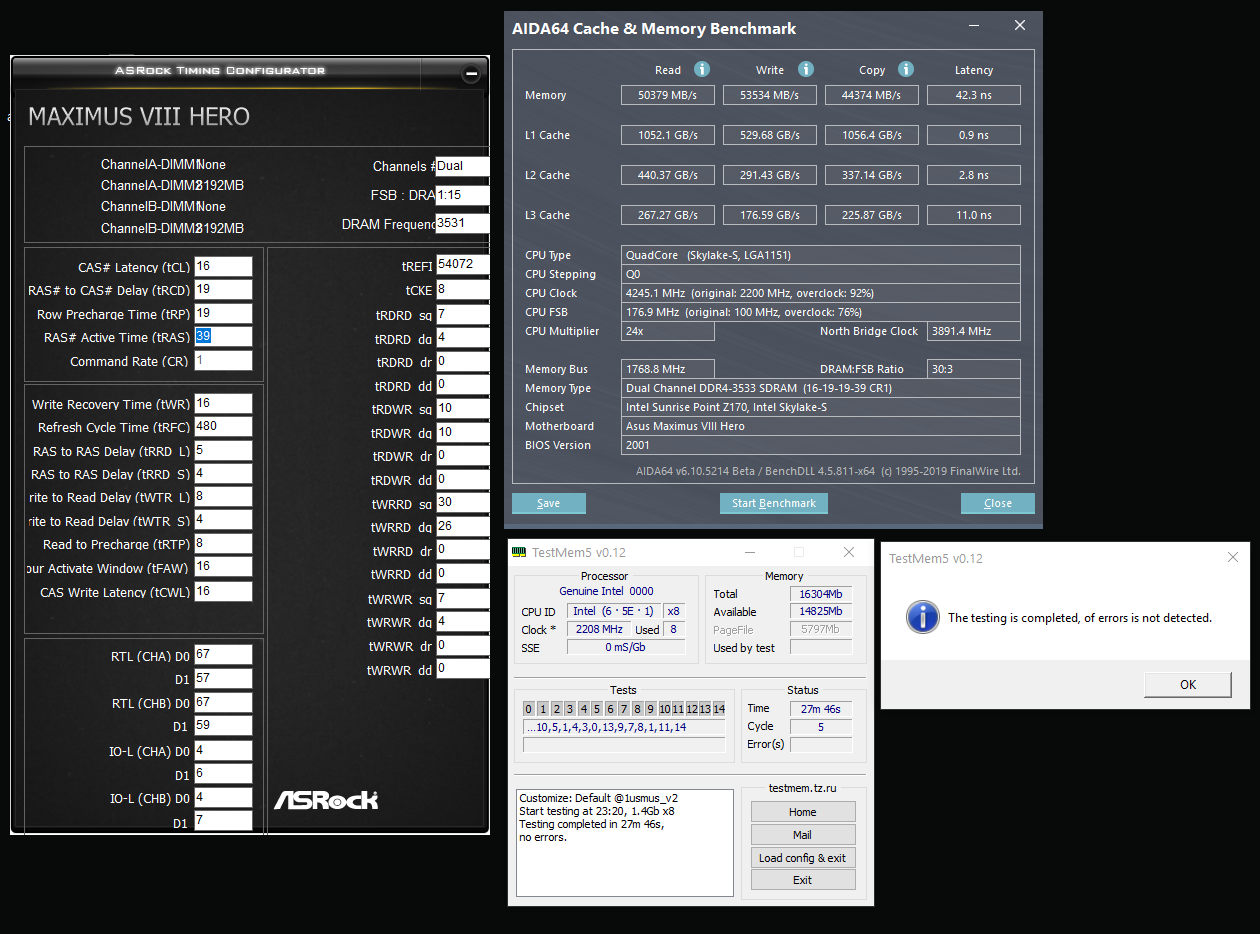Click Save in AIDA64 benchmark

[549, 503]
